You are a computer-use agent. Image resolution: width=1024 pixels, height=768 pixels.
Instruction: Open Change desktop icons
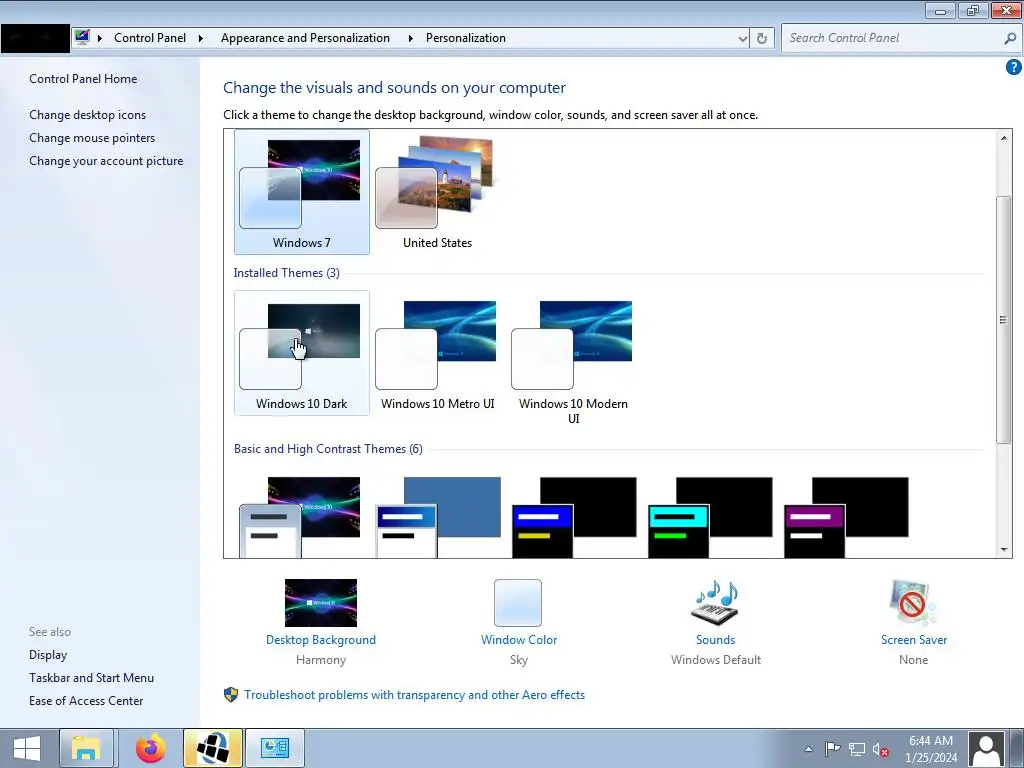[x=88, y=115]
